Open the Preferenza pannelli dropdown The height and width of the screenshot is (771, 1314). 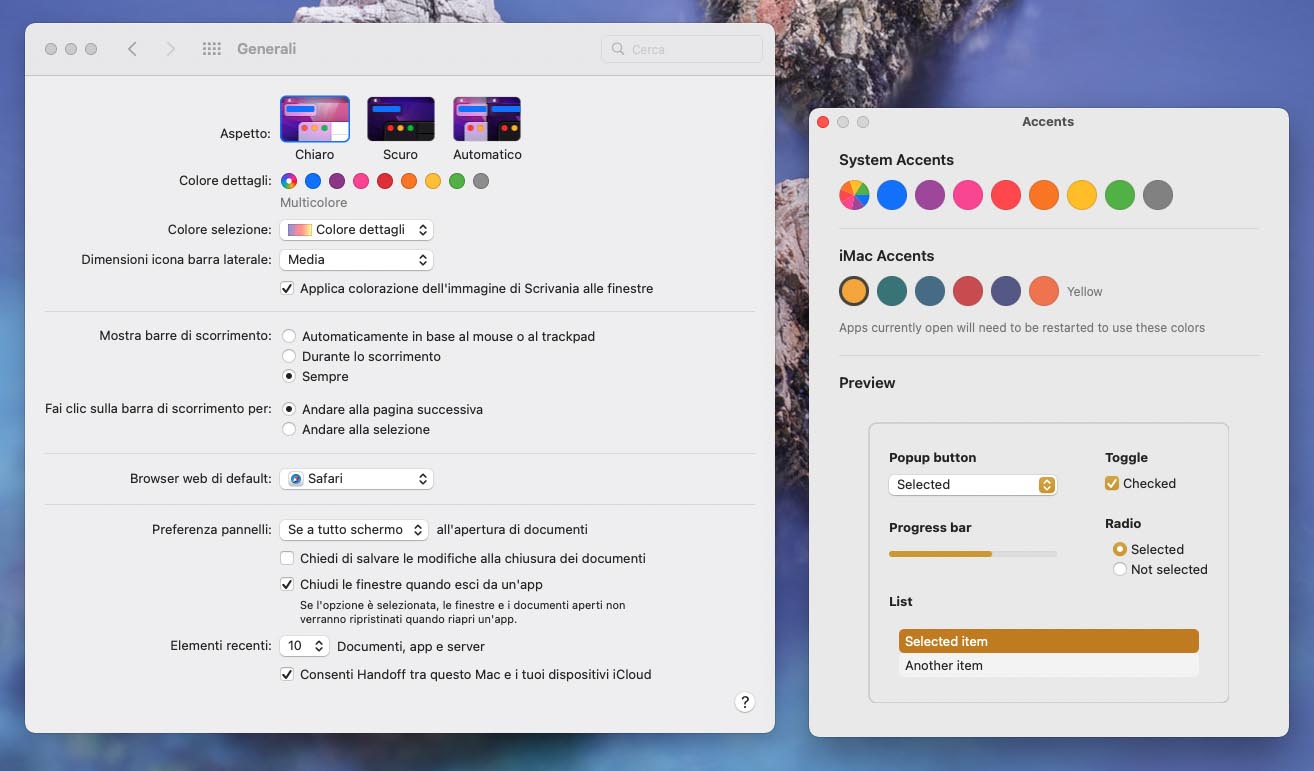click(x=353, y=529)
